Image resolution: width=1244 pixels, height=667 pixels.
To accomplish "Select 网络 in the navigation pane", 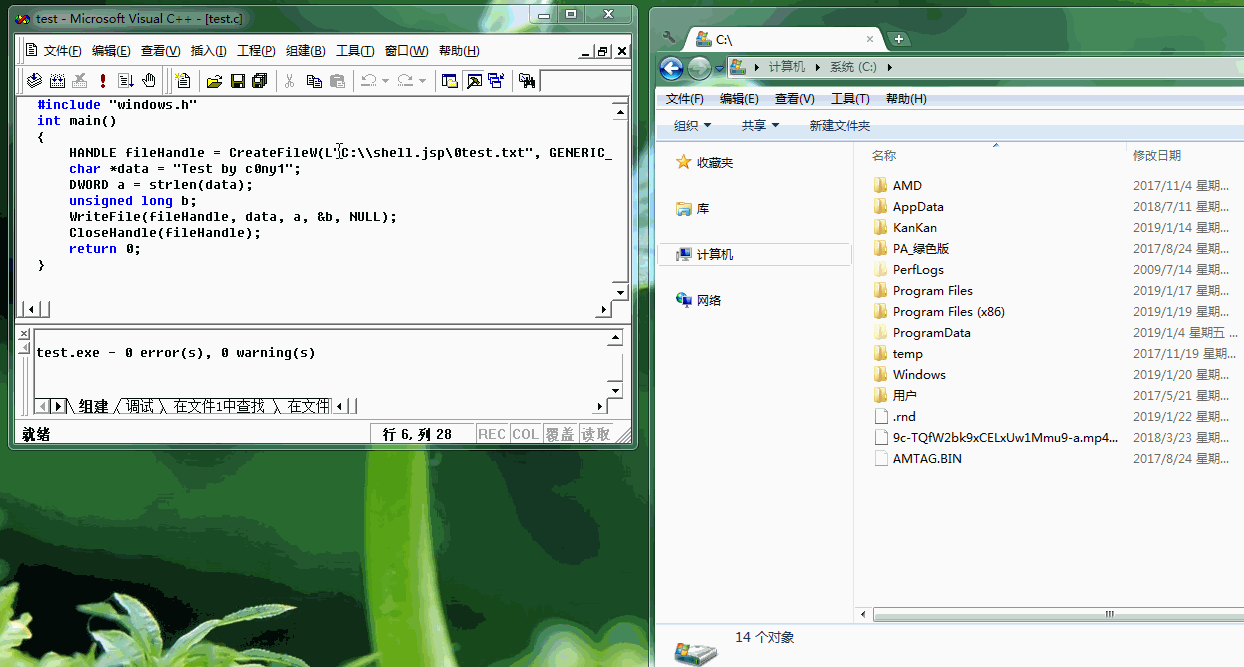I will tap(699, 300).
